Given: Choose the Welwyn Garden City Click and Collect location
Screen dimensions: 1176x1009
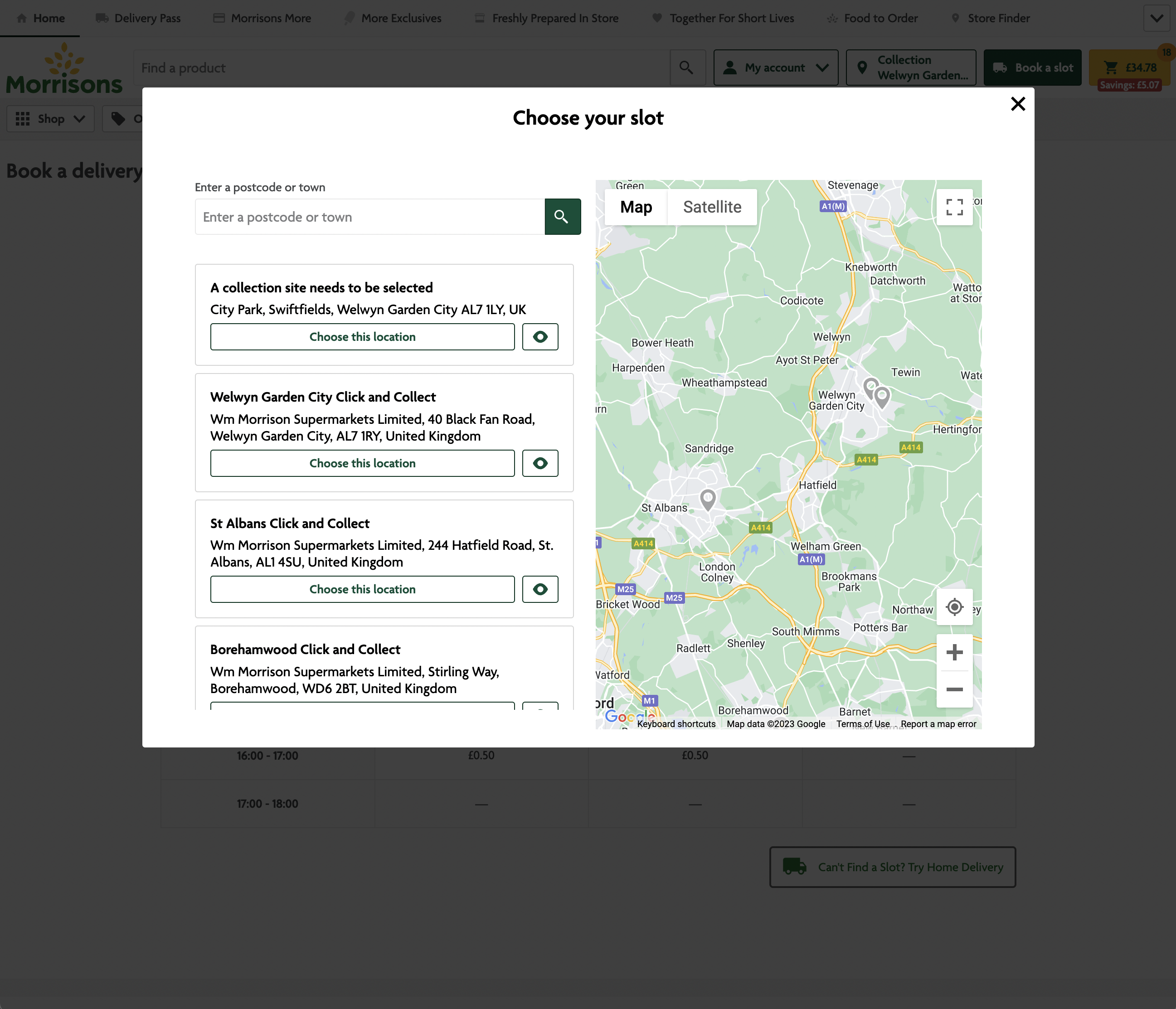Looking at the screenshot, I should coord(362,463).
